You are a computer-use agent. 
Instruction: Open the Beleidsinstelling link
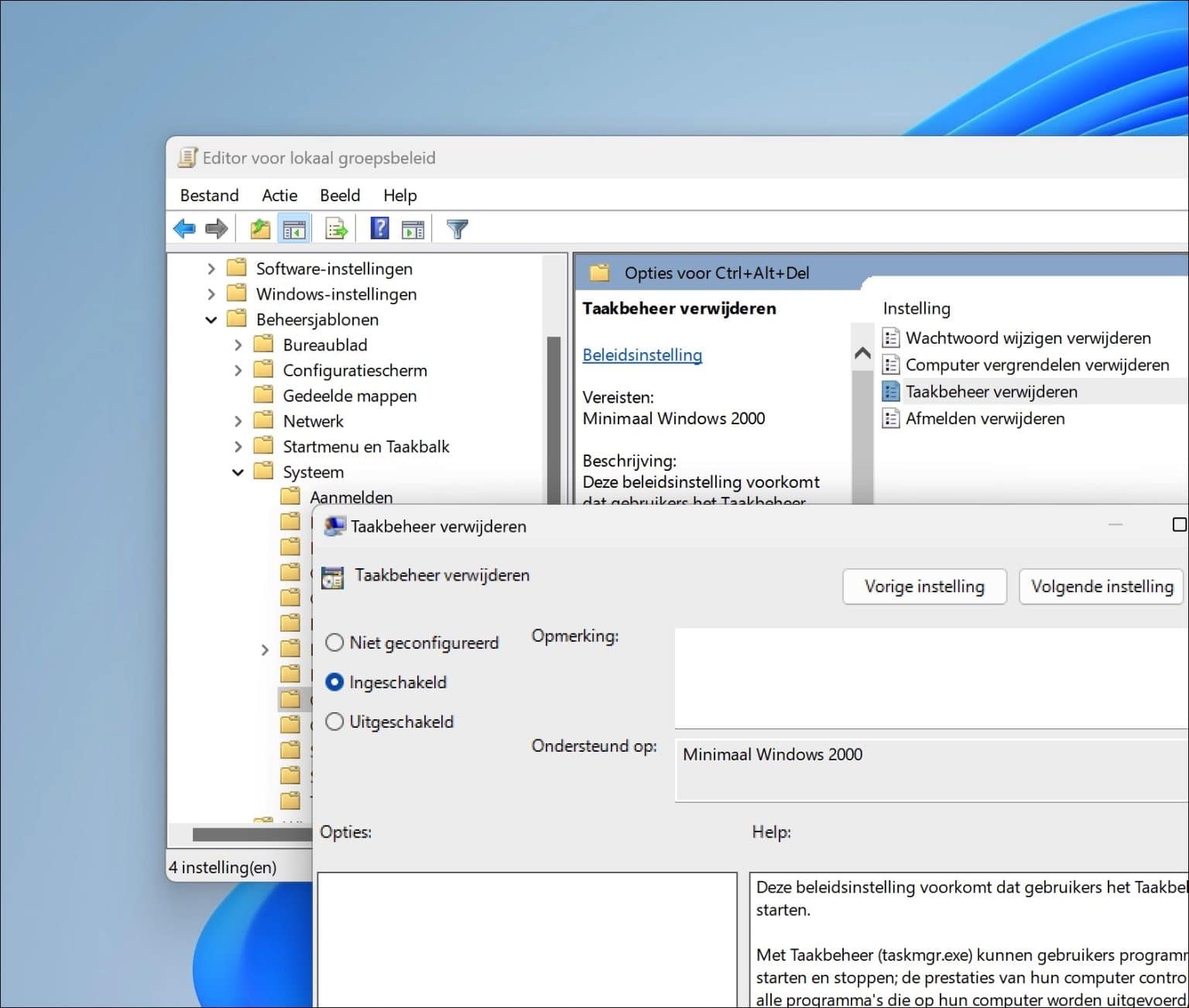pyautogui.click(x=642, y=355)
